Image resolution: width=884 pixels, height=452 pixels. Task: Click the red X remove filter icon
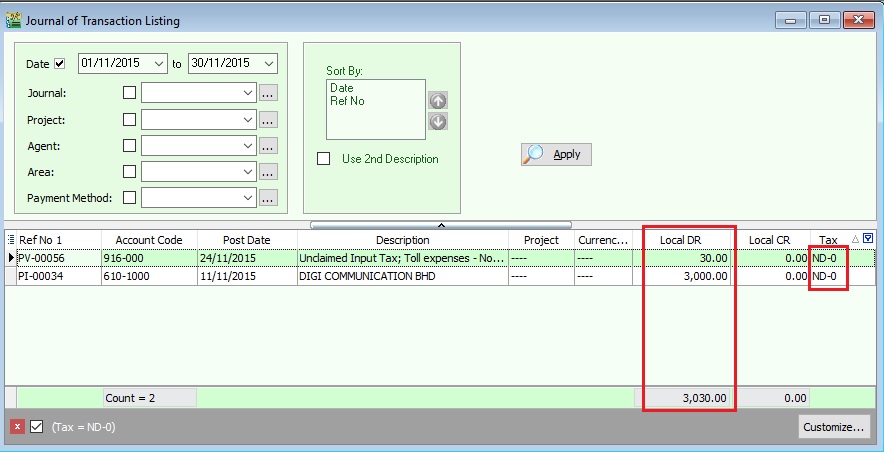tap(17, 427)
